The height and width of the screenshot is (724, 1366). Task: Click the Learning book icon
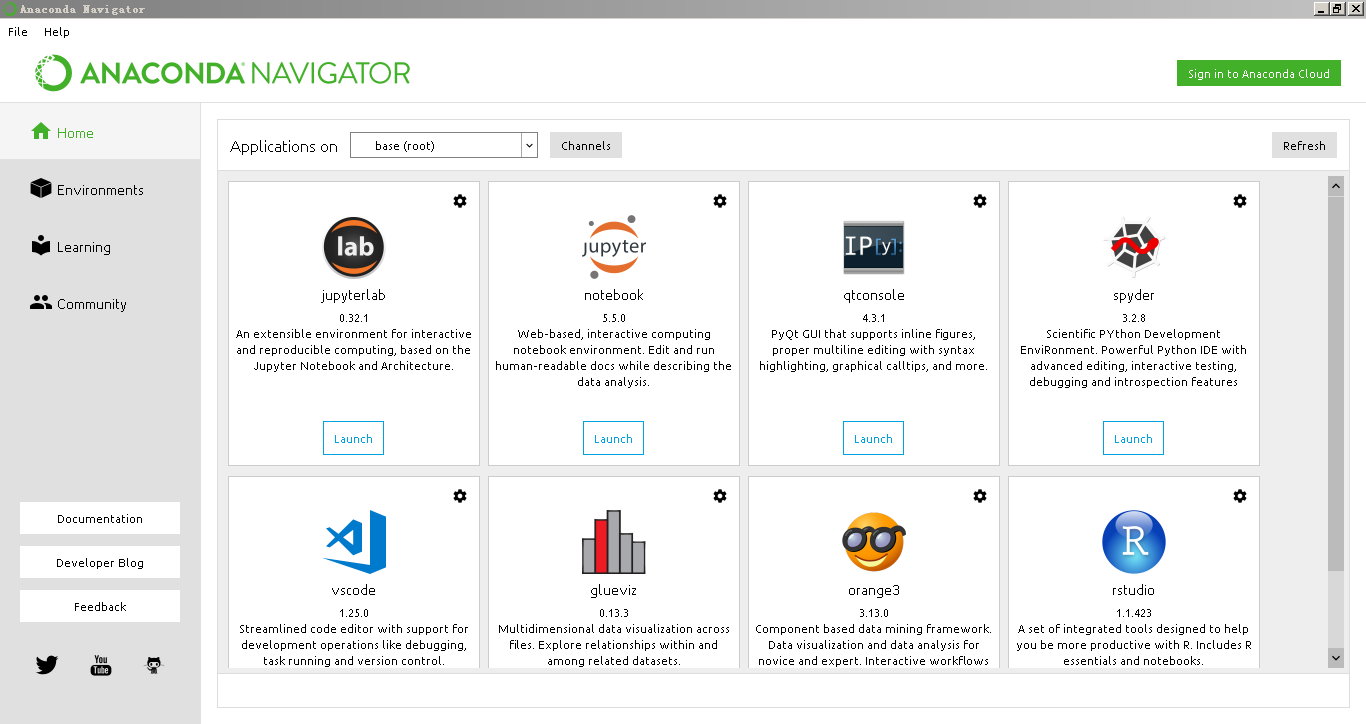pyautogui.click(x=41, y=245)
